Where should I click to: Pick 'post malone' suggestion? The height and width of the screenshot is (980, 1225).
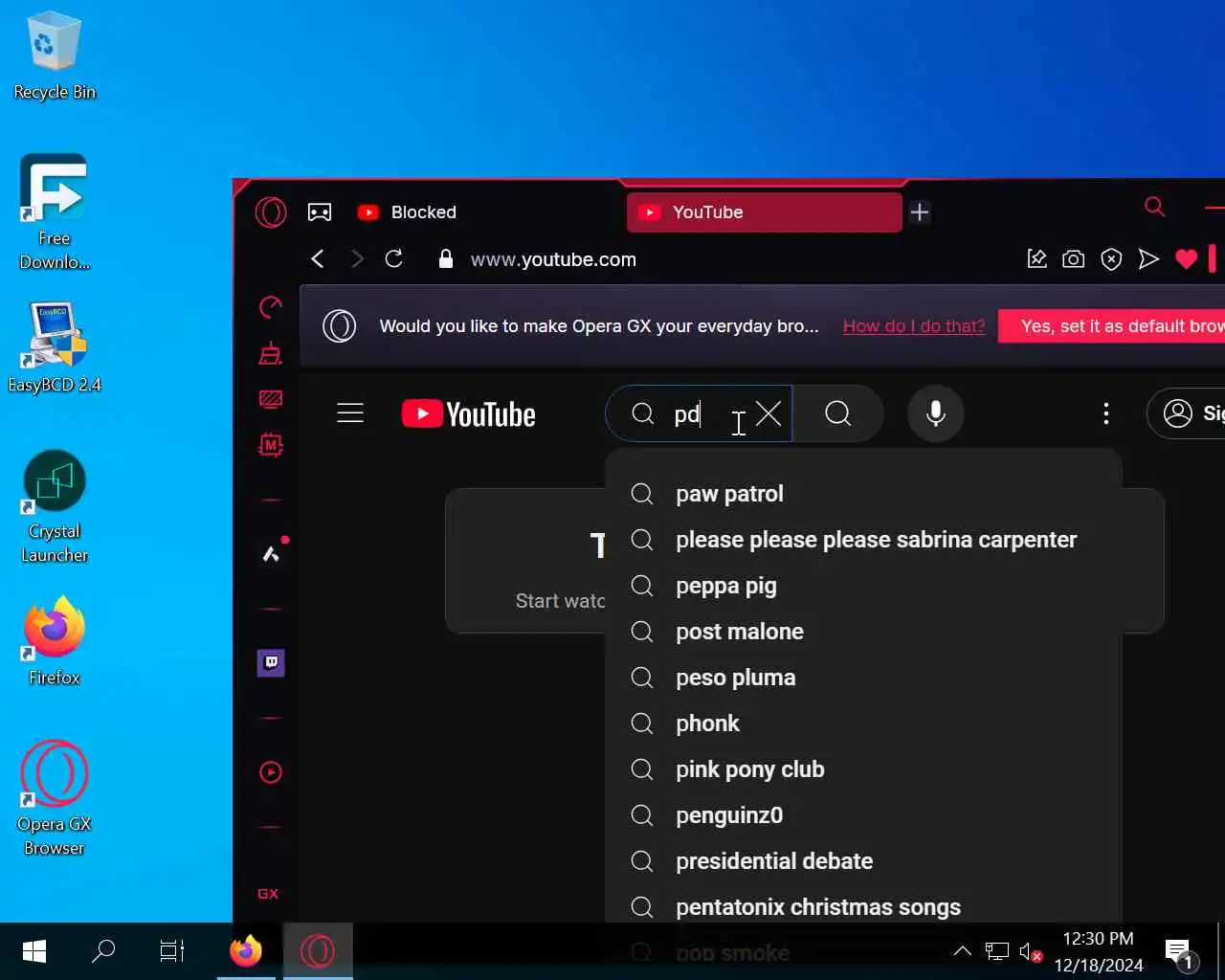(863, 632)
